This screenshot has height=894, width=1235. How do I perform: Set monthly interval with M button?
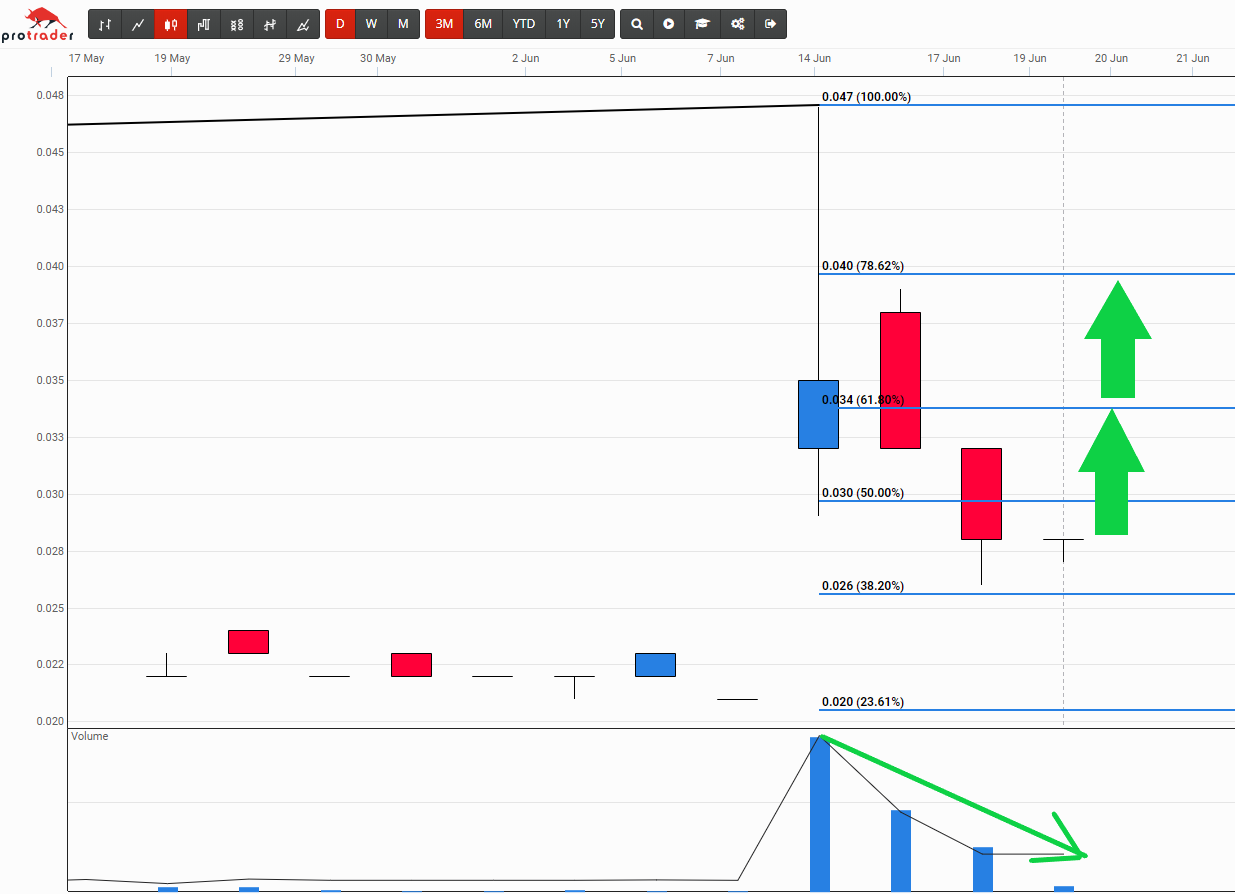[403, 24]
